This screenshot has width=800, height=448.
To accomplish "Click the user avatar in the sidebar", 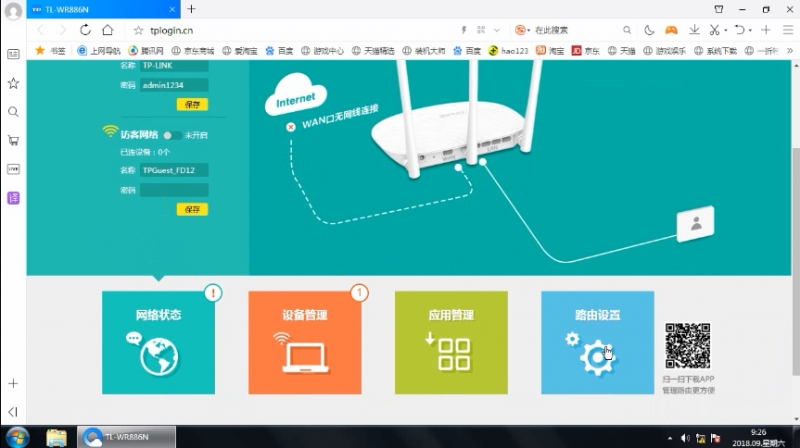I will 13,11.
